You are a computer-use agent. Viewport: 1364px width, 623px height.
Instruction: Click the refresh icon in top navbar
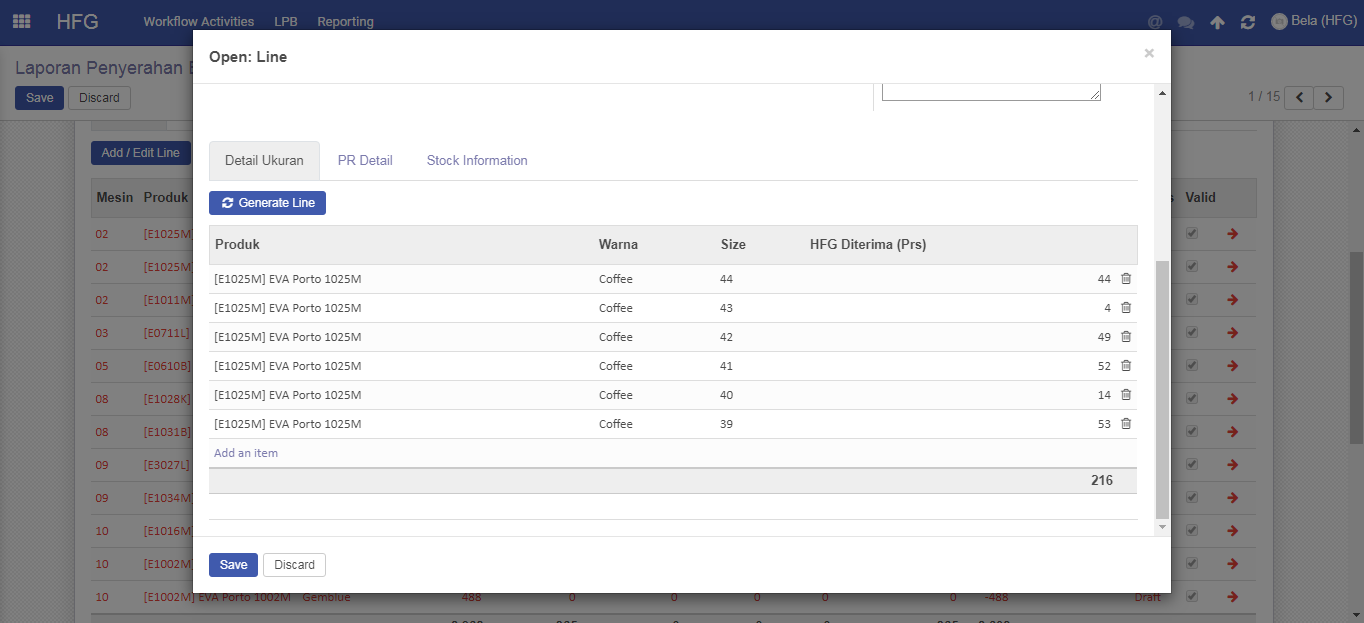(1247, 22)
